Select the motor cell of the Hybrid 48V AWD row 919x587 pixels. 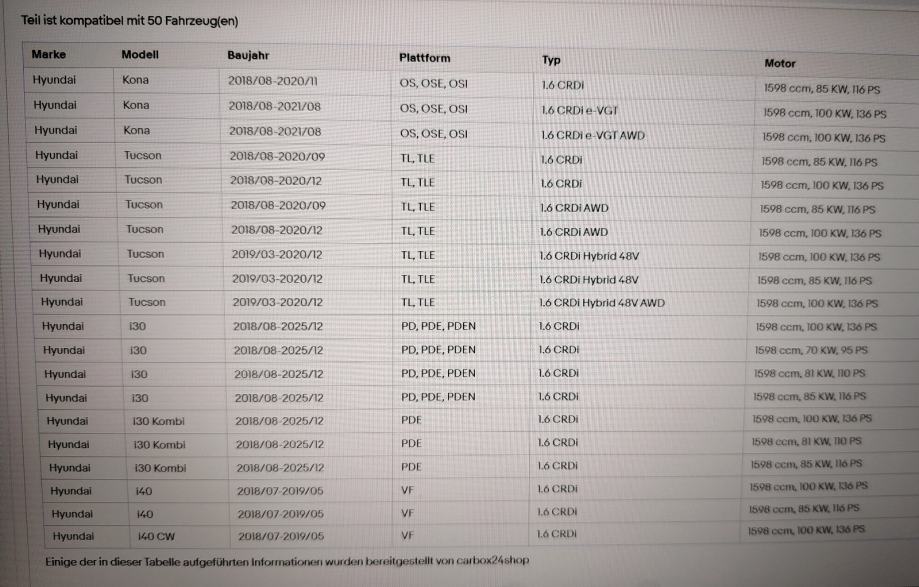click(x=817, y=304)
